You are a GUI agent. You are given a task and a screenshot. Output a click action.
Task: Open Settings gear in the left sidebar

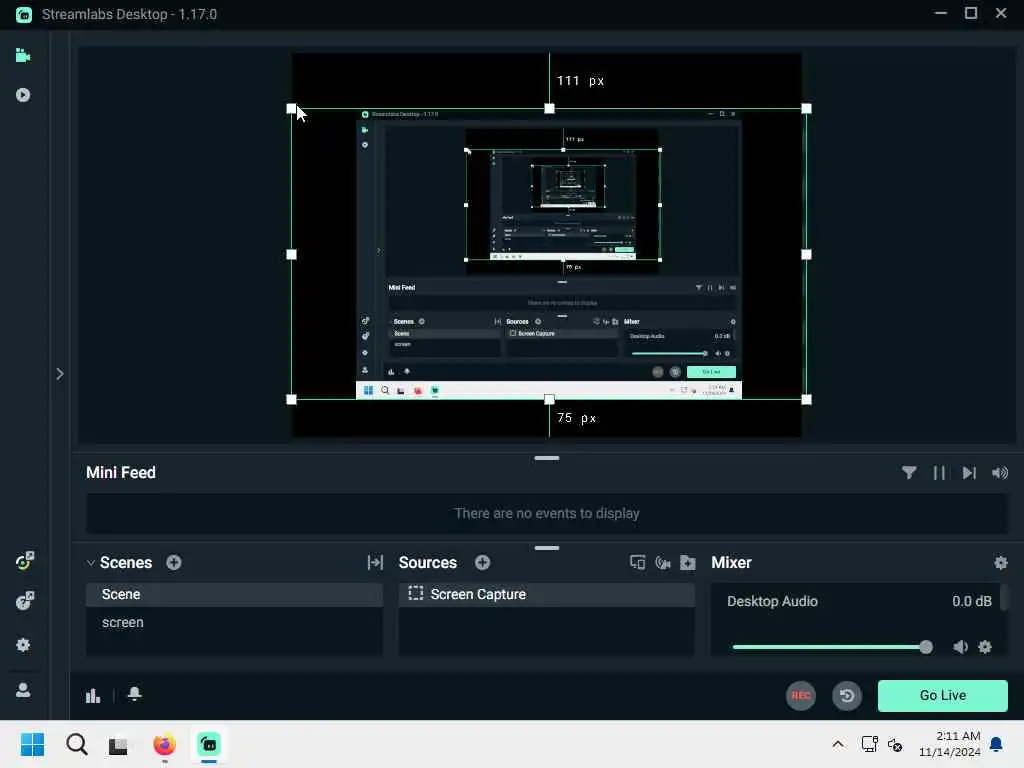(x=23, y=645)
